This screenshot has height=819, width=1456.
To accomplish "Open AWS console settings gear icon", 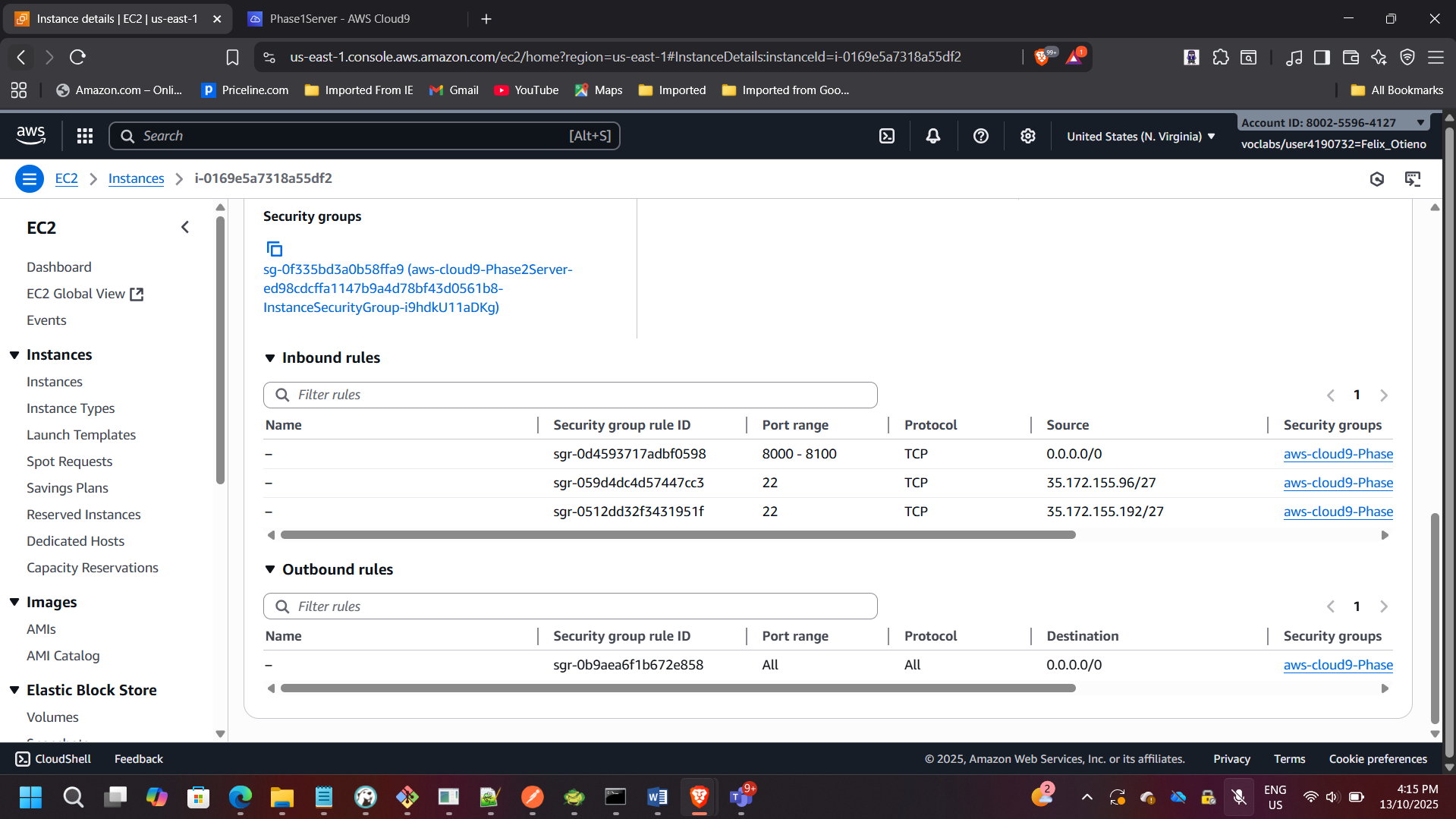I will (x=1028, y=136).
